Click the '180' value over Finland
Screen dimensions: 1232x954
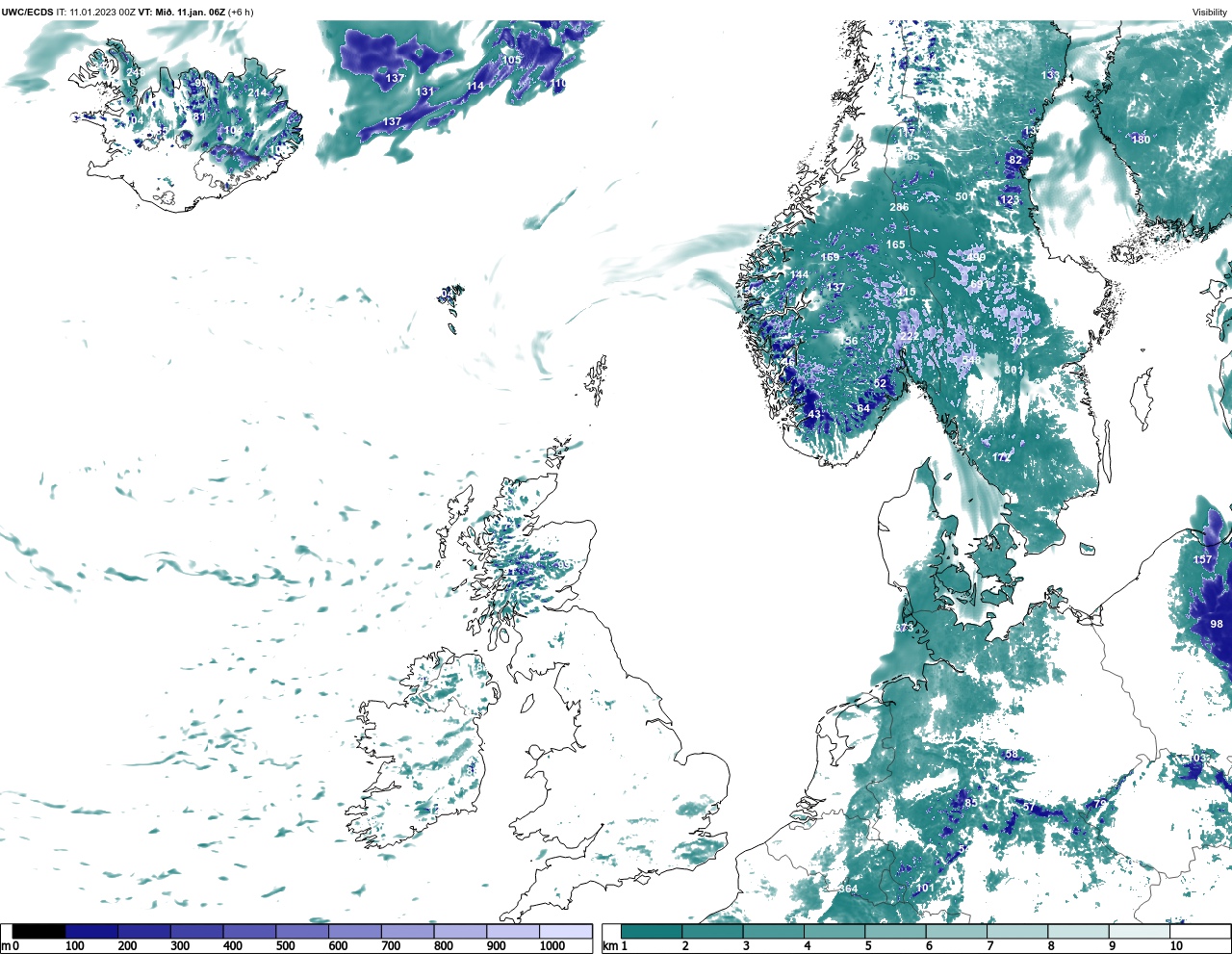pos(1141,140)
